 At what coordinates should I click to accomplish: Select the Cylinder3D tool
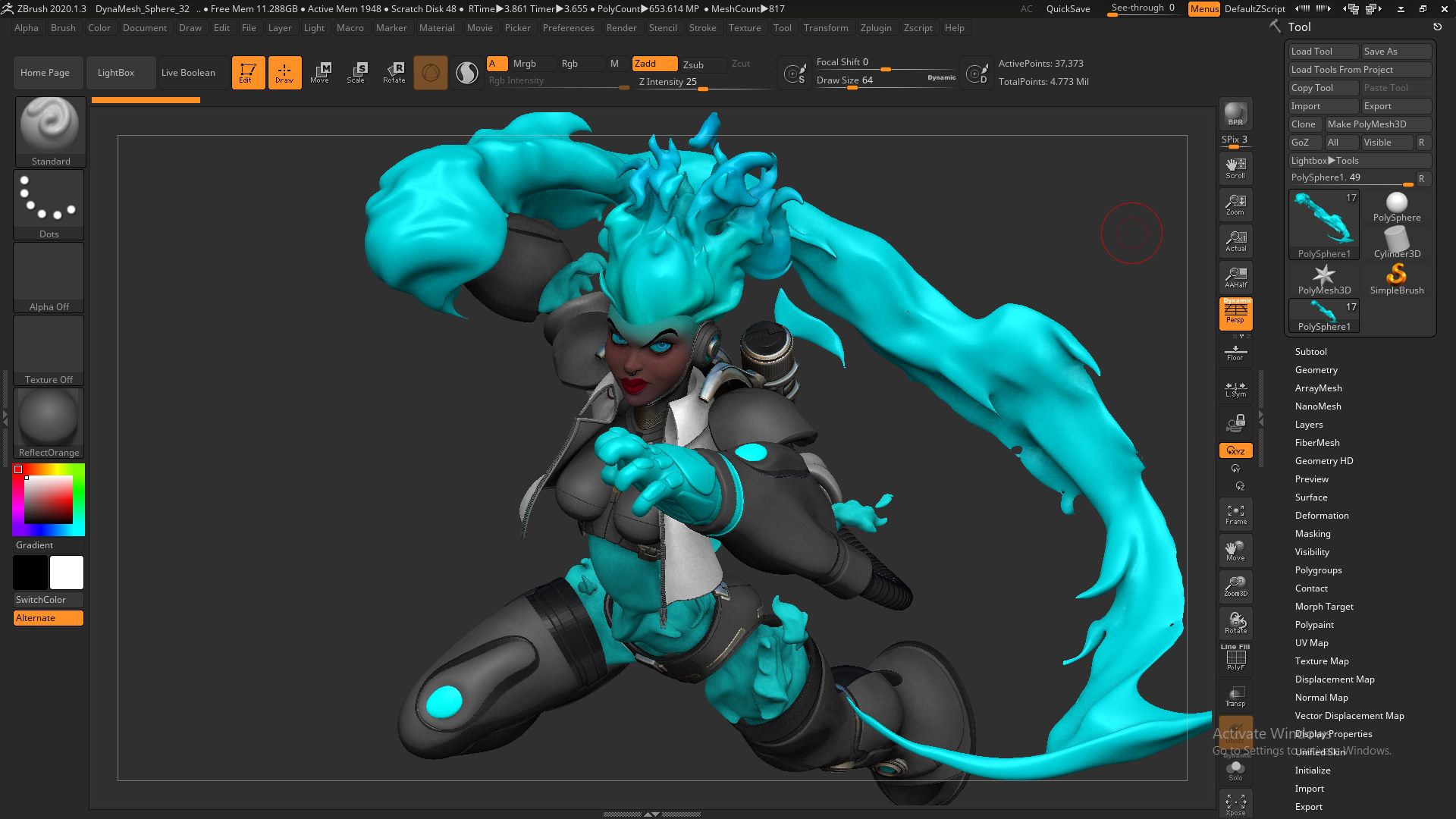1397,242
